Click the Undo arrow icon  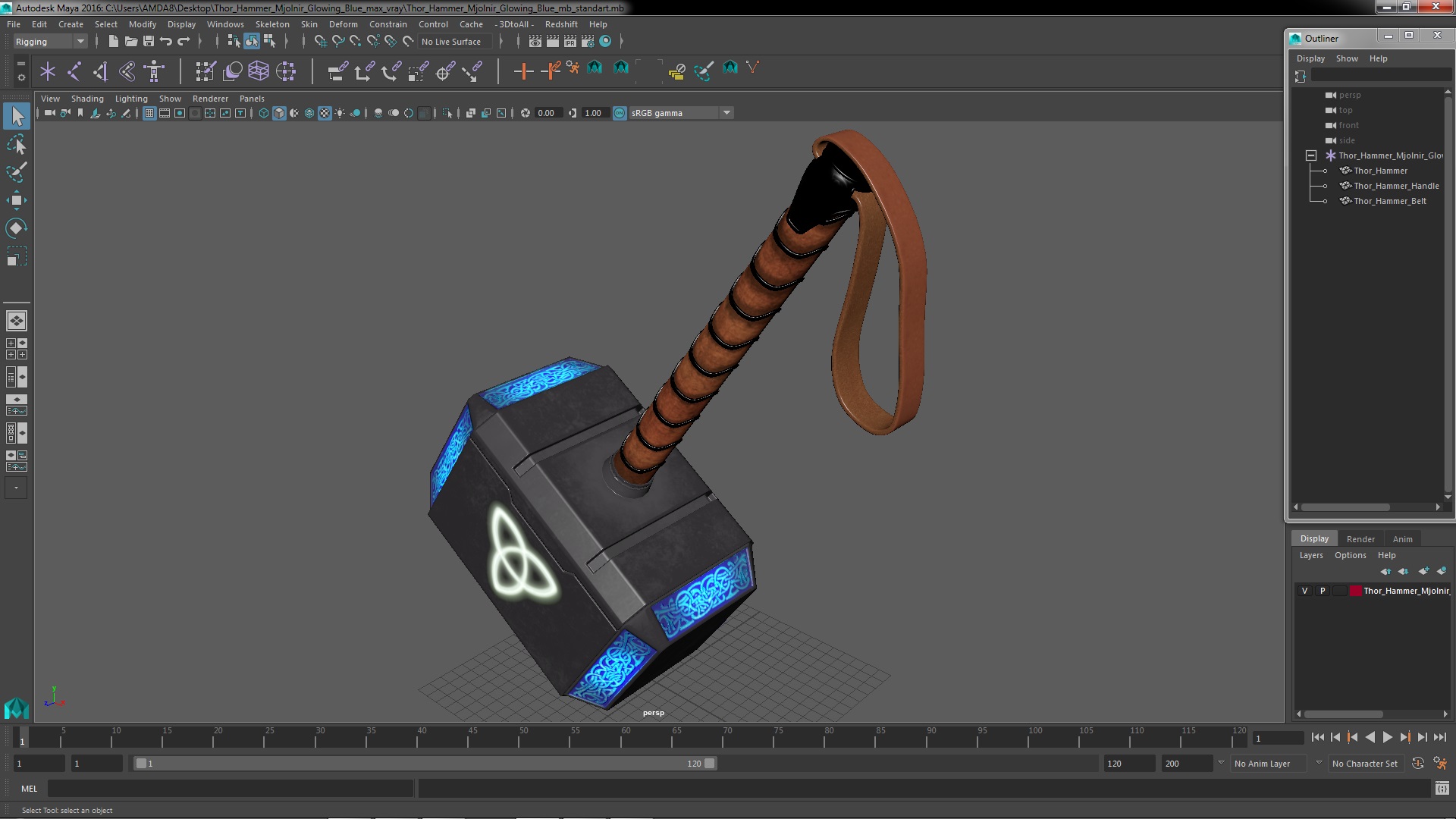click(x=166, y=41)
